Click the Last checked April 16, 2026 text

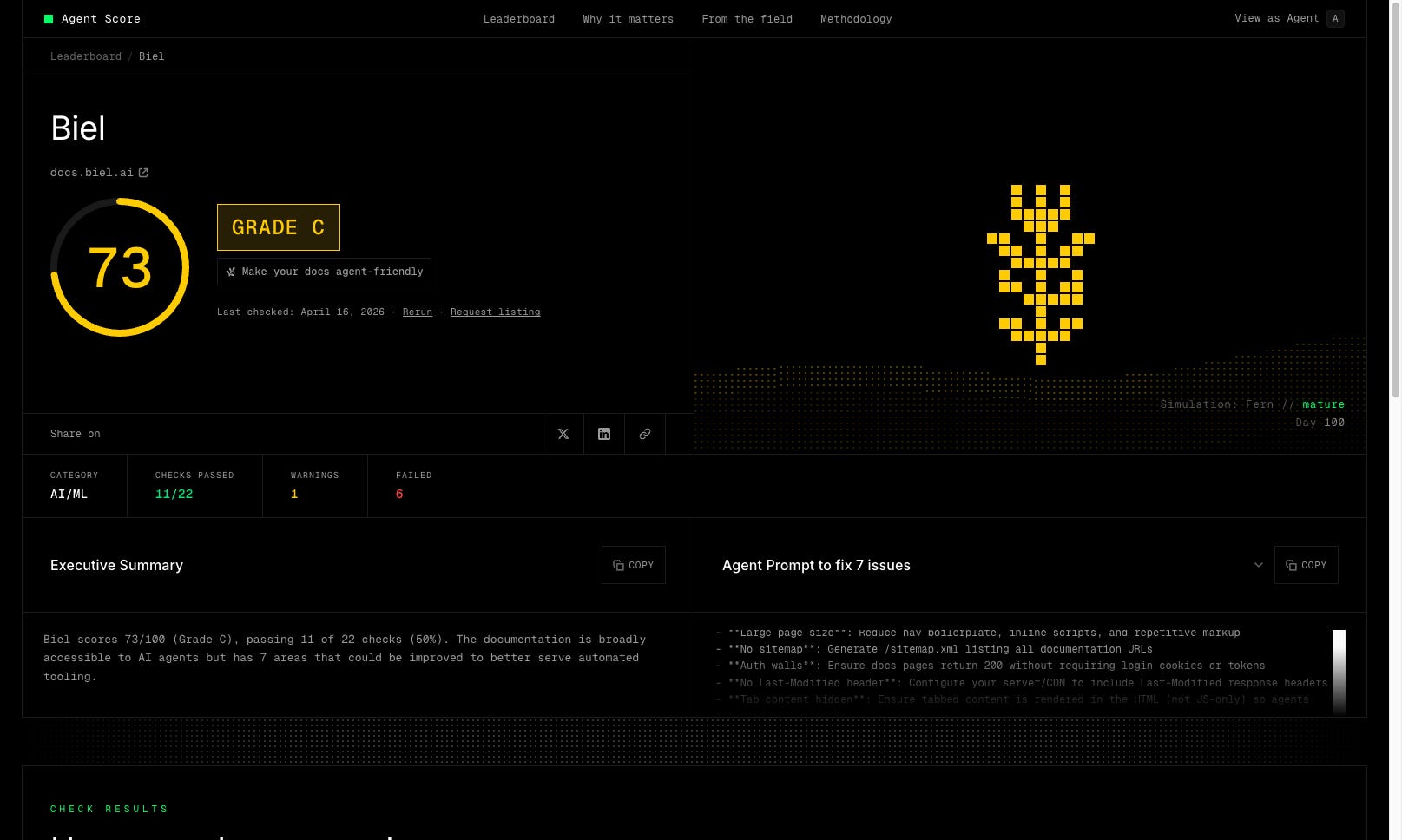[300, 312]
